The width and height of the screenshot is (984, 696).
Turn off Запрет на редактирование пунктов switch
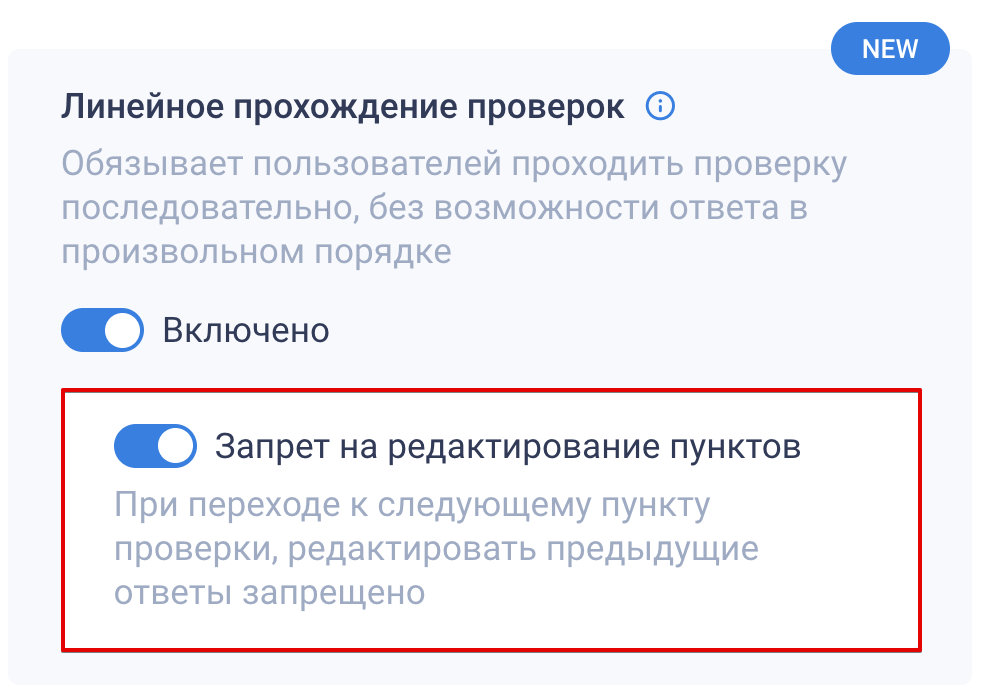[155, 446]
